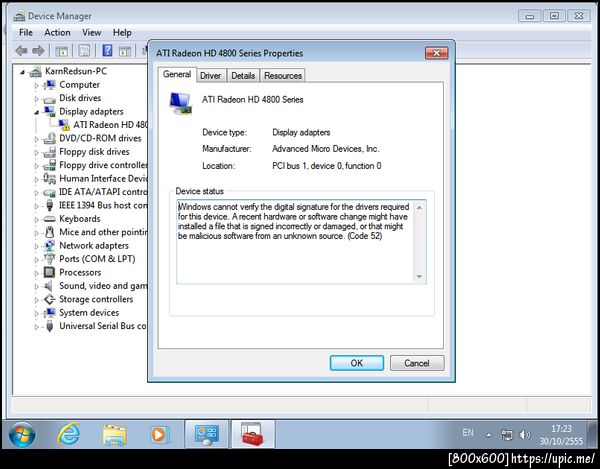Open the Action menu
Image resolution: width=600 pixels, height=469 pixels.
tap(57, 33)
